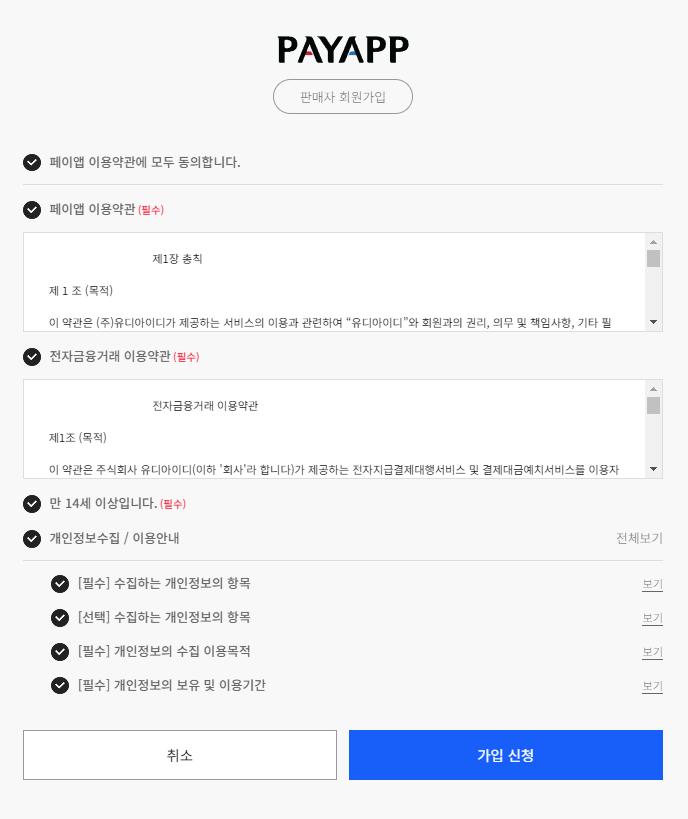Toggle [필수] 수집하는 개인정보의 항목 checkbox

[x=60, y=584]
